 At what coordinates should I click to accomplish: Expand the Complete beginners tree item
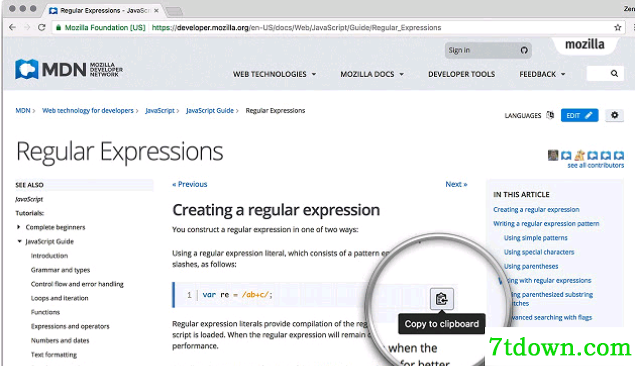(18, 227)
